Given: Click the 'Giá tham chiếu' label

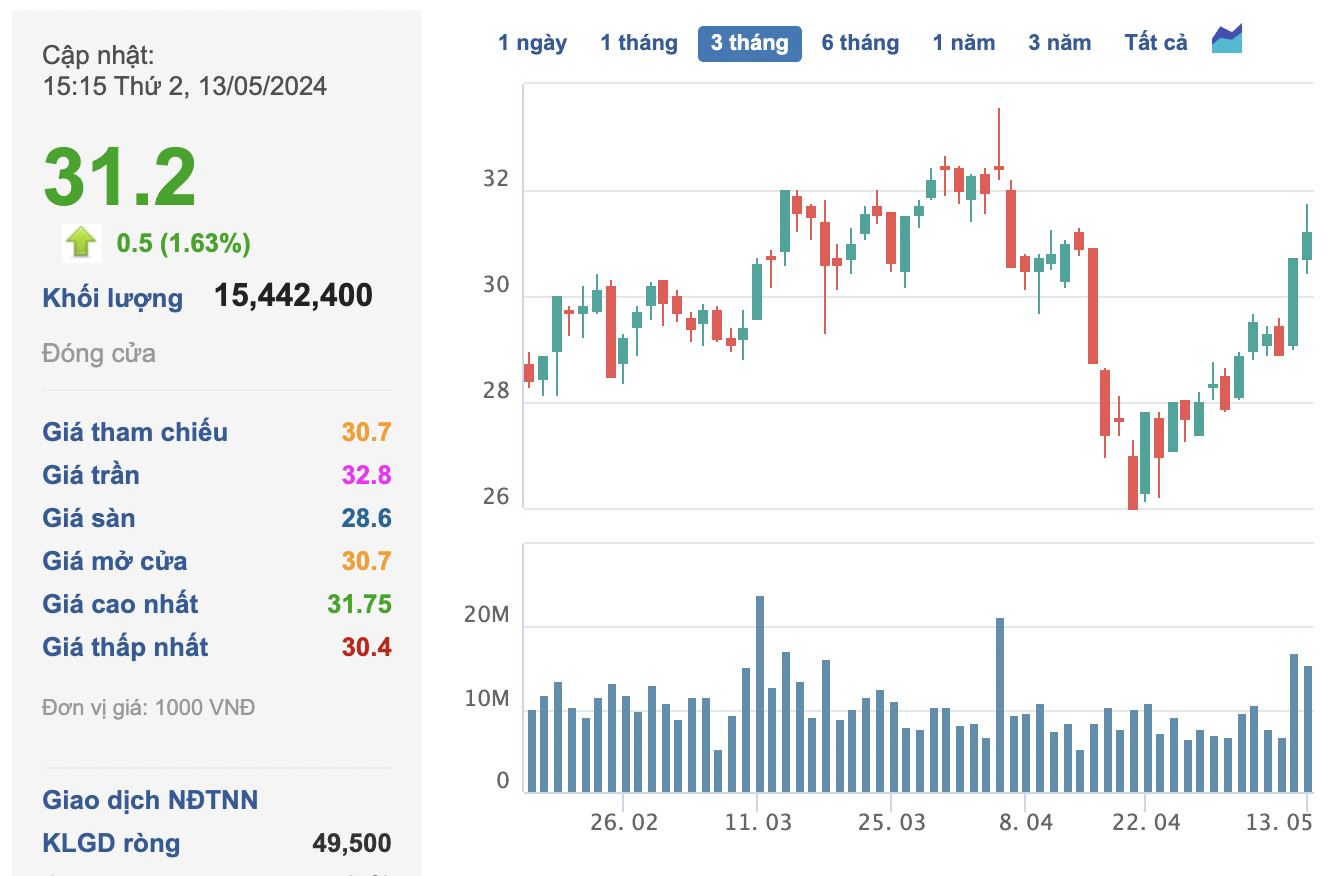Looking at the screenshot, I should [135, 432].
